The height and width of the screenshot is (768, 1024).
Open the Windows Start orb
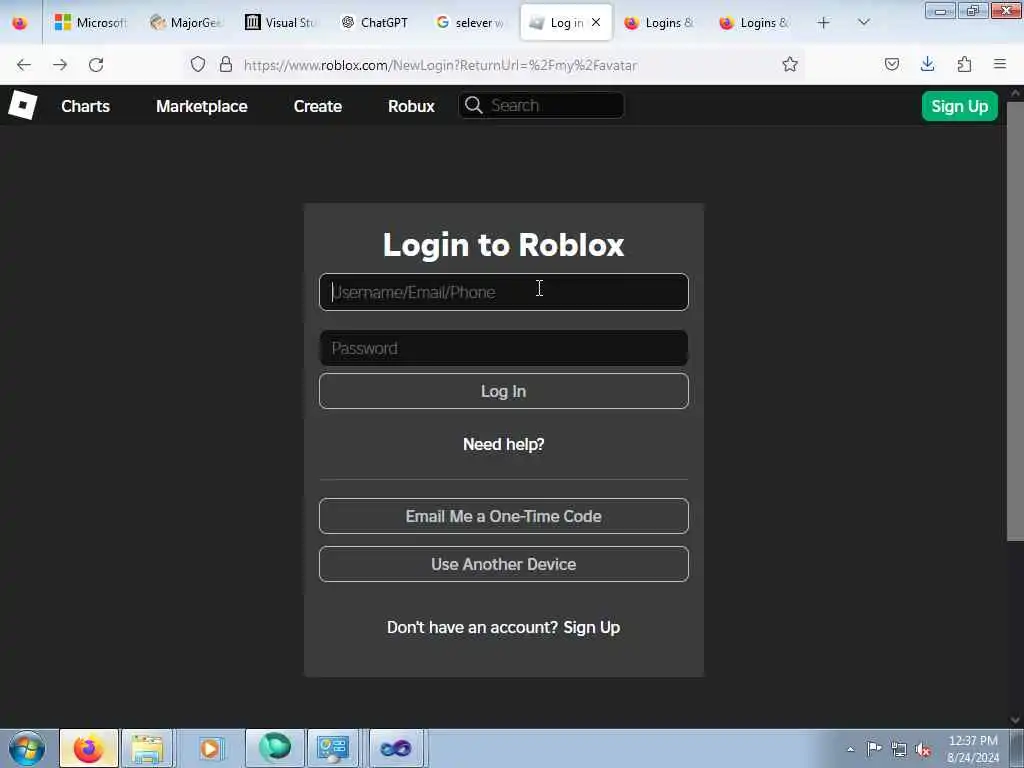click(x=27, y=748)
